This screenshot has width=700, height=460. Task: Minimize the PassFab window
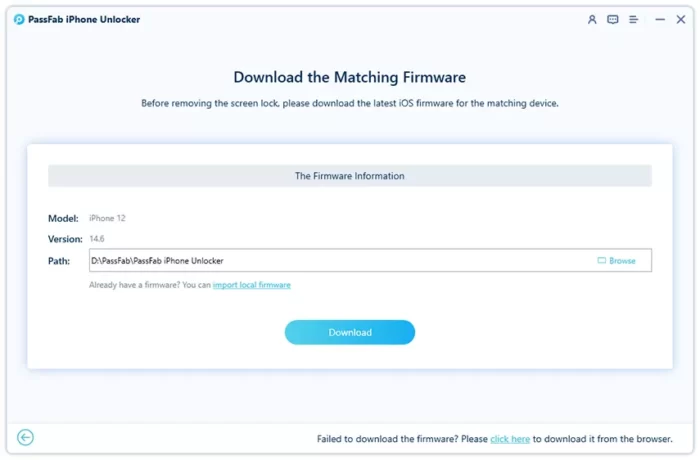[660, 19]
